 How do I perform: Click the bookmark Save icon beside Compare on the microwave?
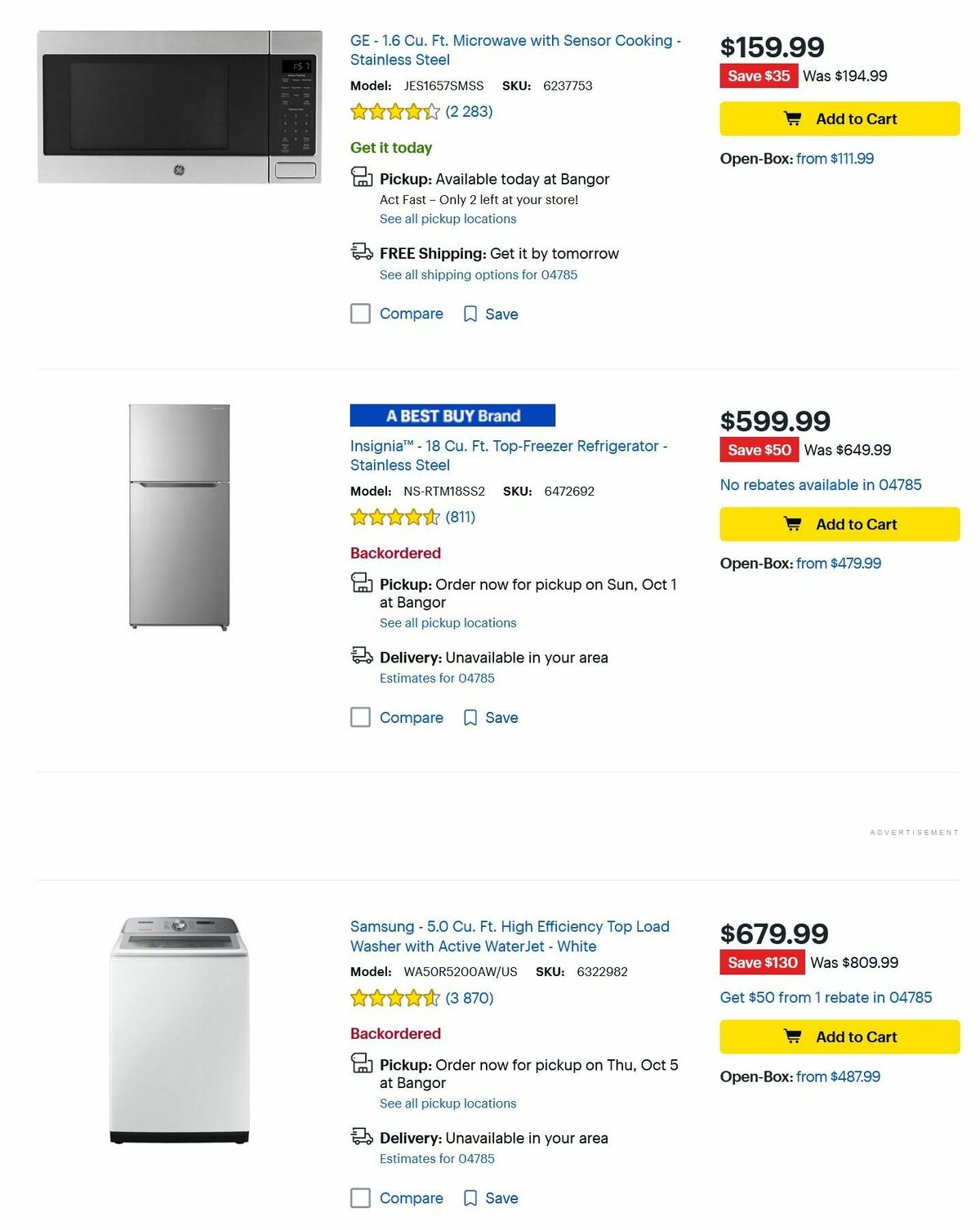pos(470,314)
